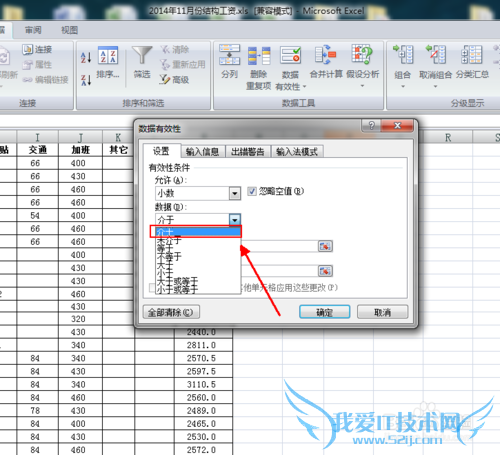Screen dimensions: 500x455
Task: Click the Data Validation (数据有效性) icon
Action: point(290,55)
